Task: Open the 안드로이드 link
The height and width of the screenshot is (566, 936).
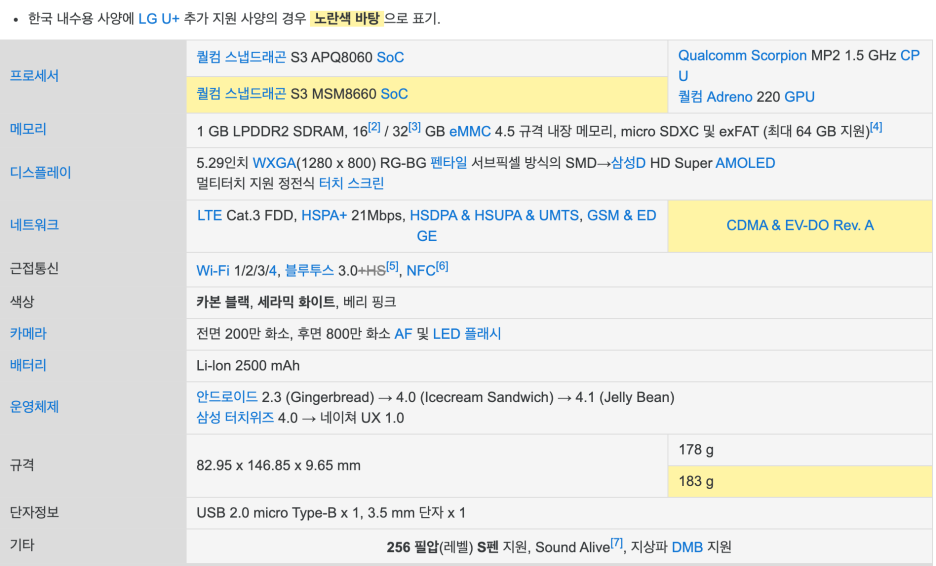Action: click(227, 397)
